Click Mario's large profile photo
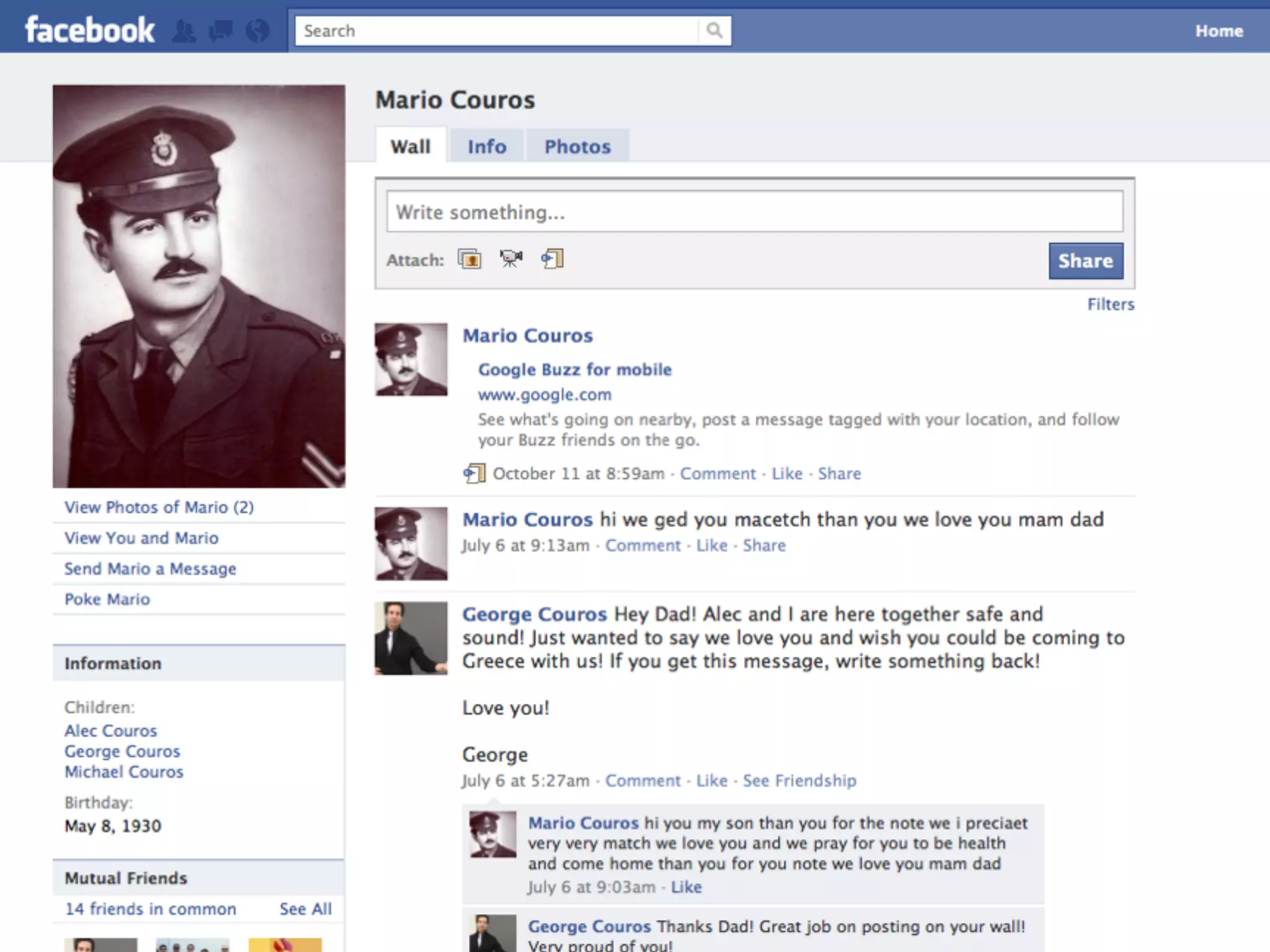 click(199, 286)
